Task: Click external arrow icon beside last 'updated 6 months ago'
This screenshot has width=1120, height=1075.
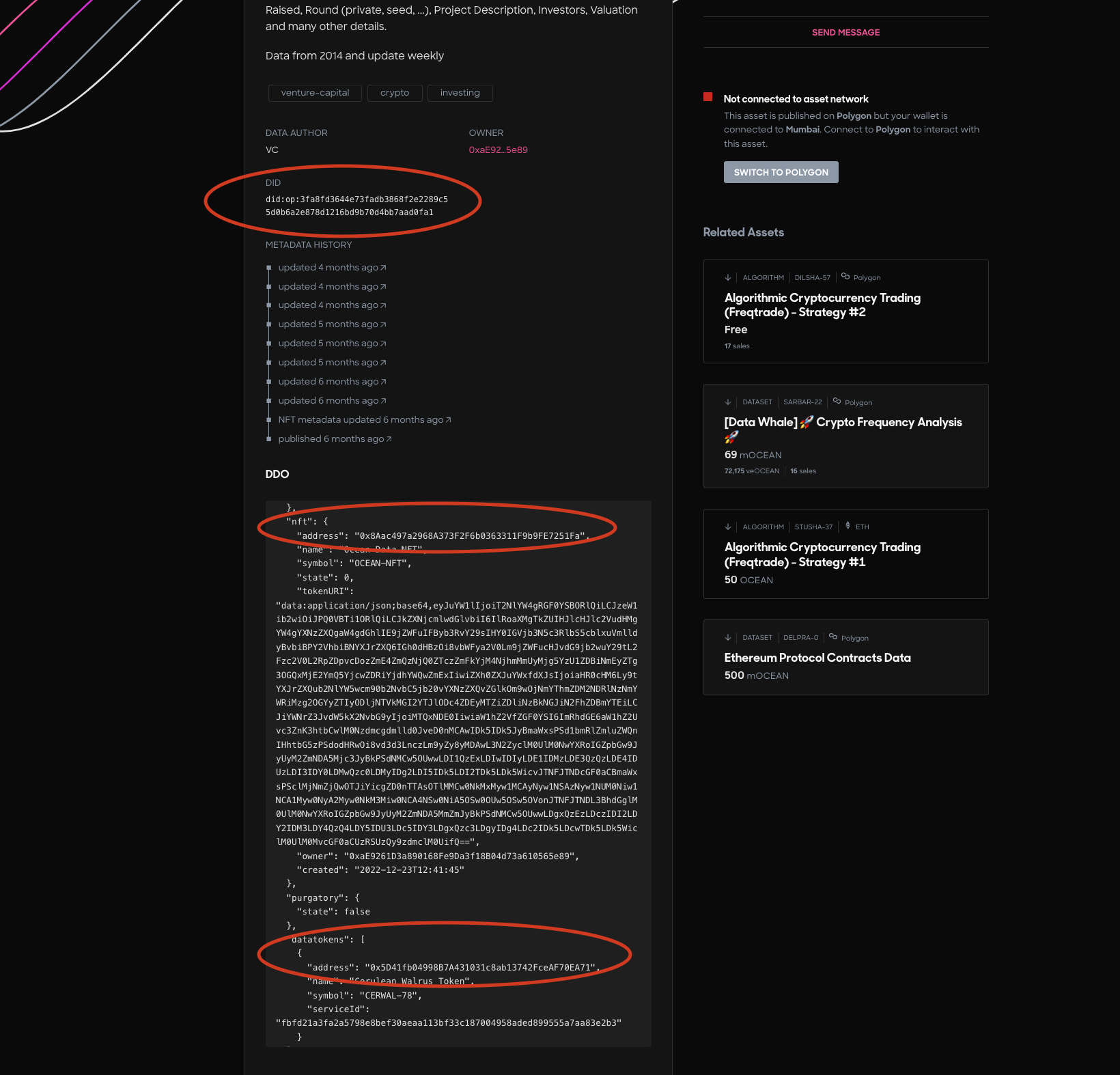Action: [384, 401]
